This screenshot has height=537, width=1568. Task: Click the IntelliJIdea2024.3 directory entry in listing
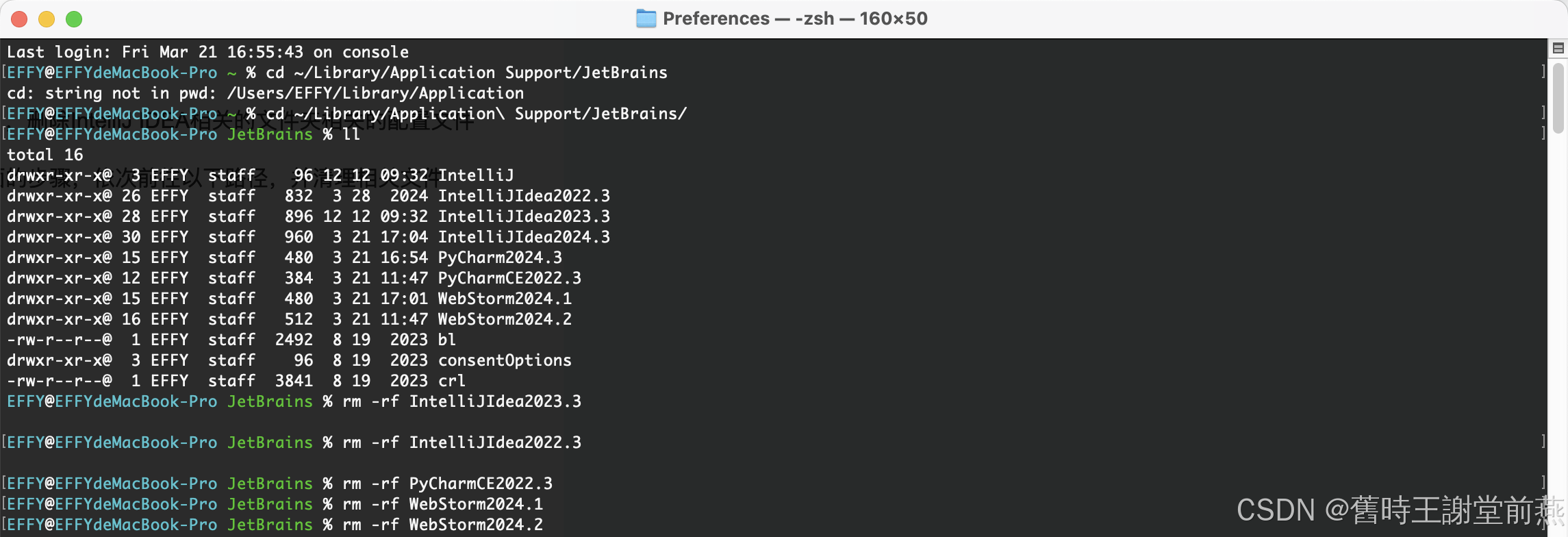(524, 237)
